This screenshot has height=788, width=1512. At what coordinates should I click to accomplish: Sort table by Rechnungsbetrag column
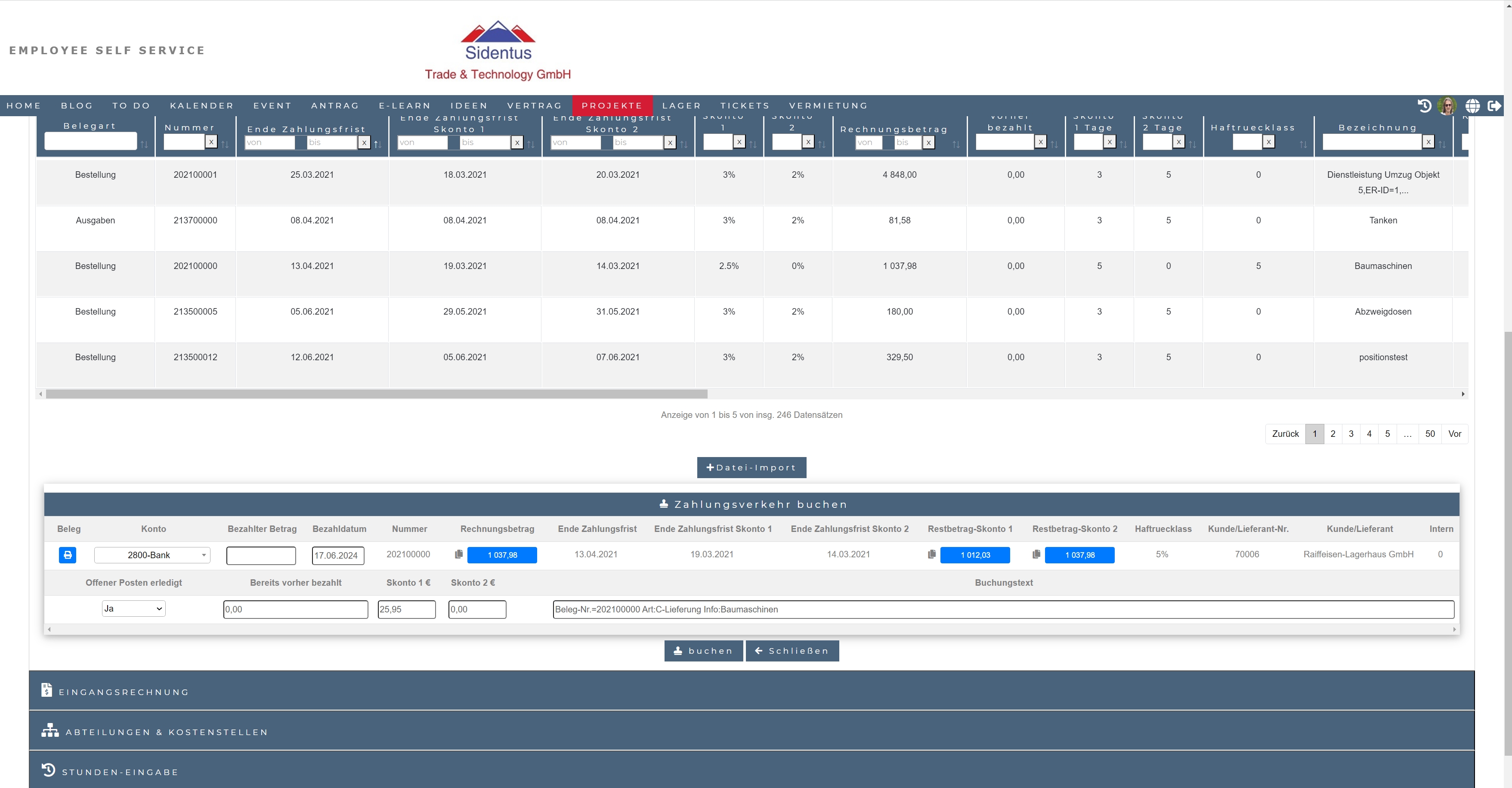(956, 144)
